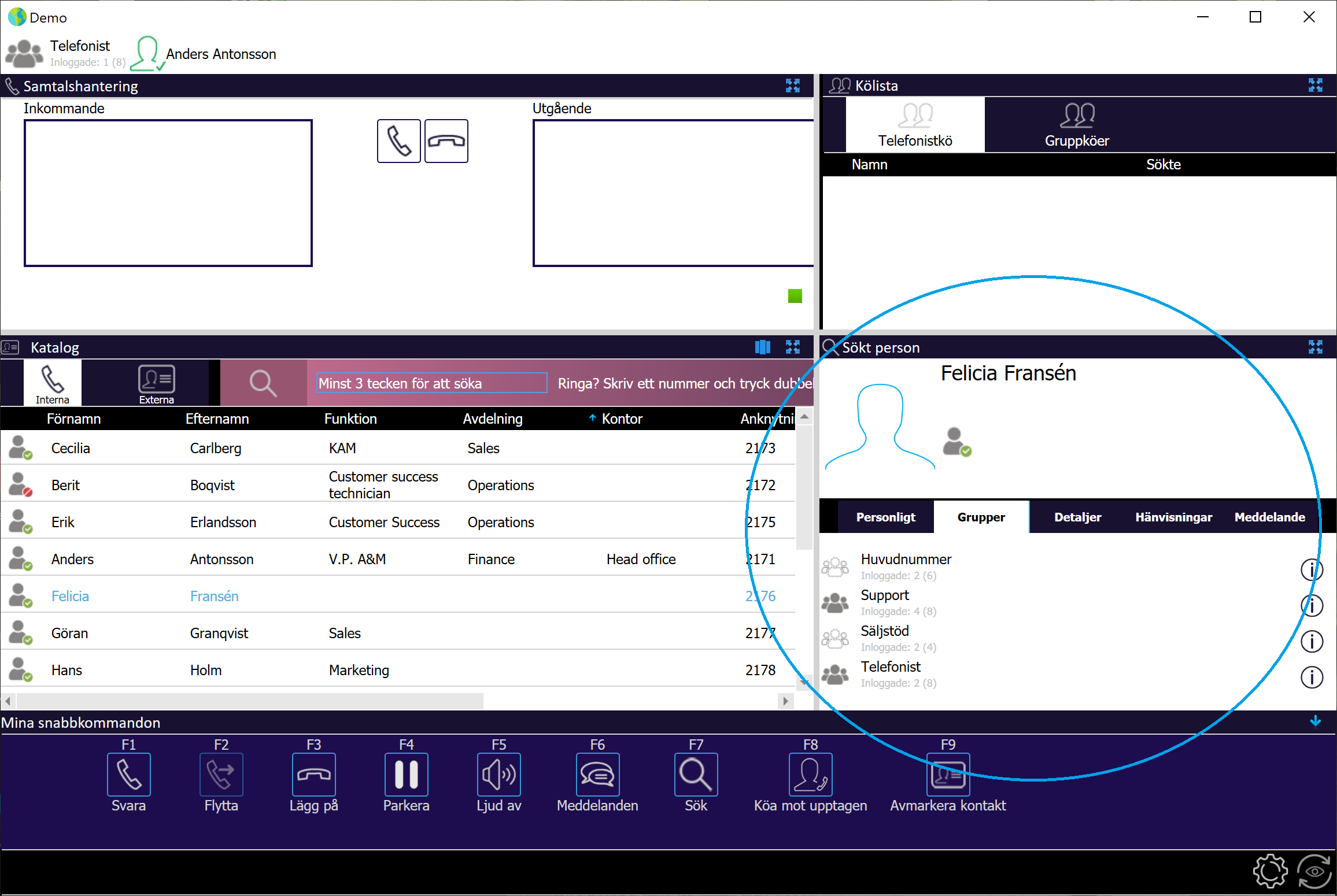The width and height of the screenshot is (1337, 896).
Task: Click F3 Lägg på shortcut
Action: (x=313, y=775)
